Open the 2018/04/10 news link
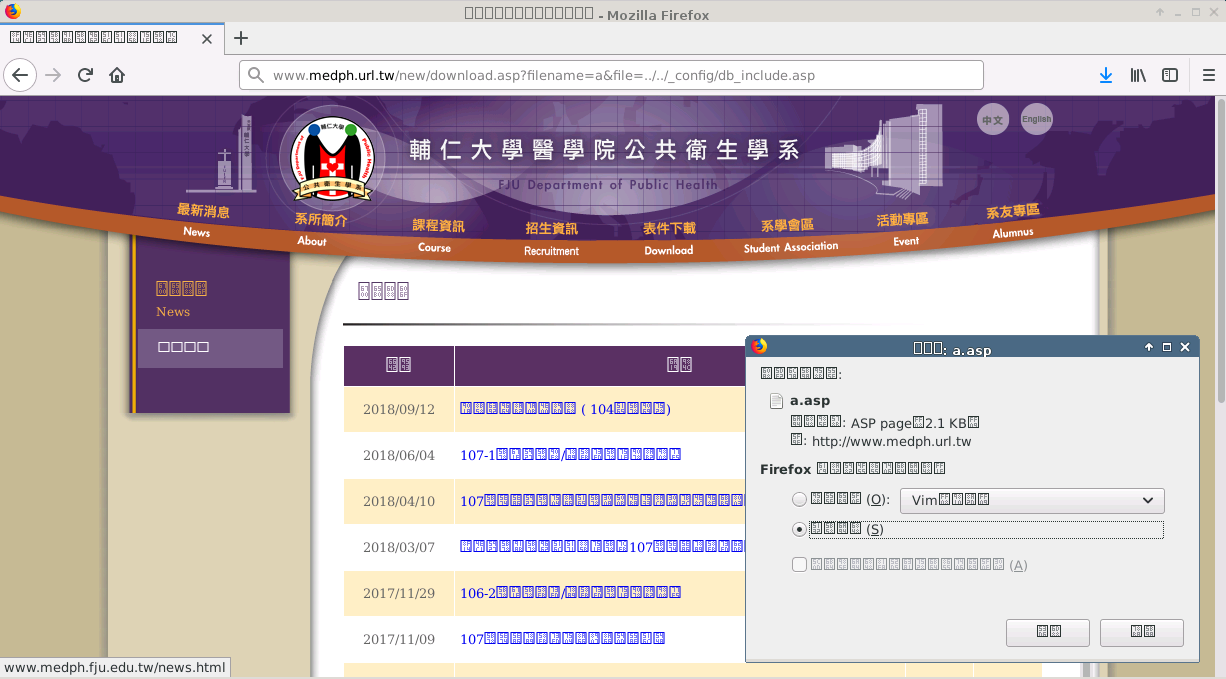The height and width of the screenshot is (679, 1226). tap(603, 501)
